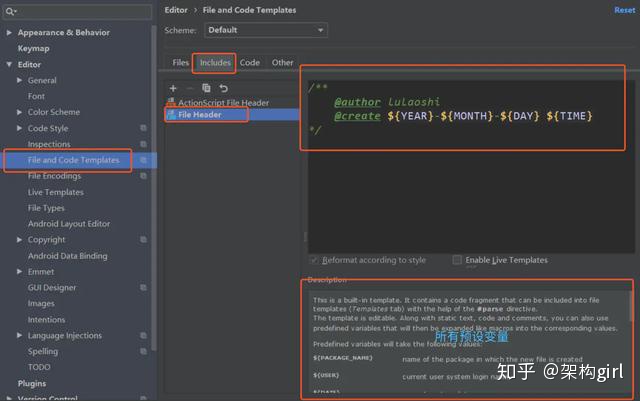Expand the Code Style node
The height and width of the screenshot is (401, 640).
click(x=19, y=128)
